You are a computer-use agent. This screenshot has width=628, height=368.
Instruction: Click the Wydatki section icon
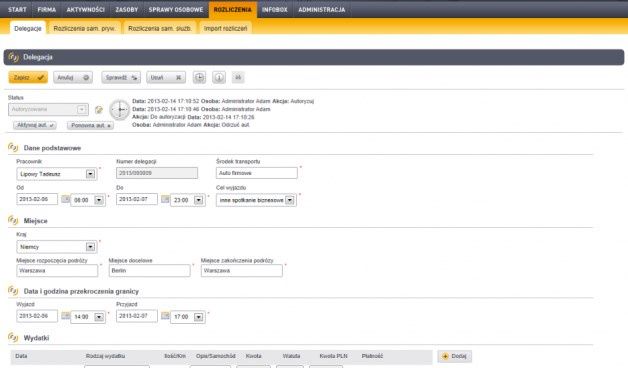tap(13, 338)
